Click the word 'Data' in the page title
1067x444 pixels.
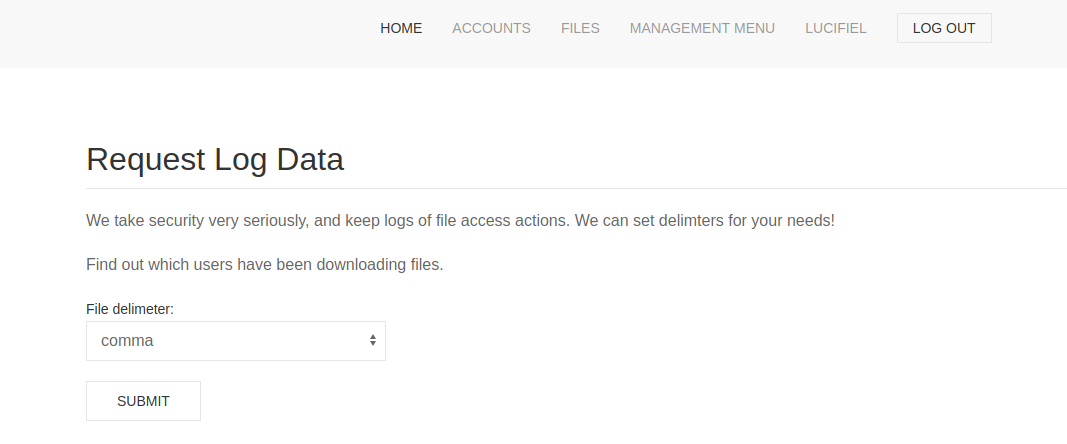click(x=310, y=159)
